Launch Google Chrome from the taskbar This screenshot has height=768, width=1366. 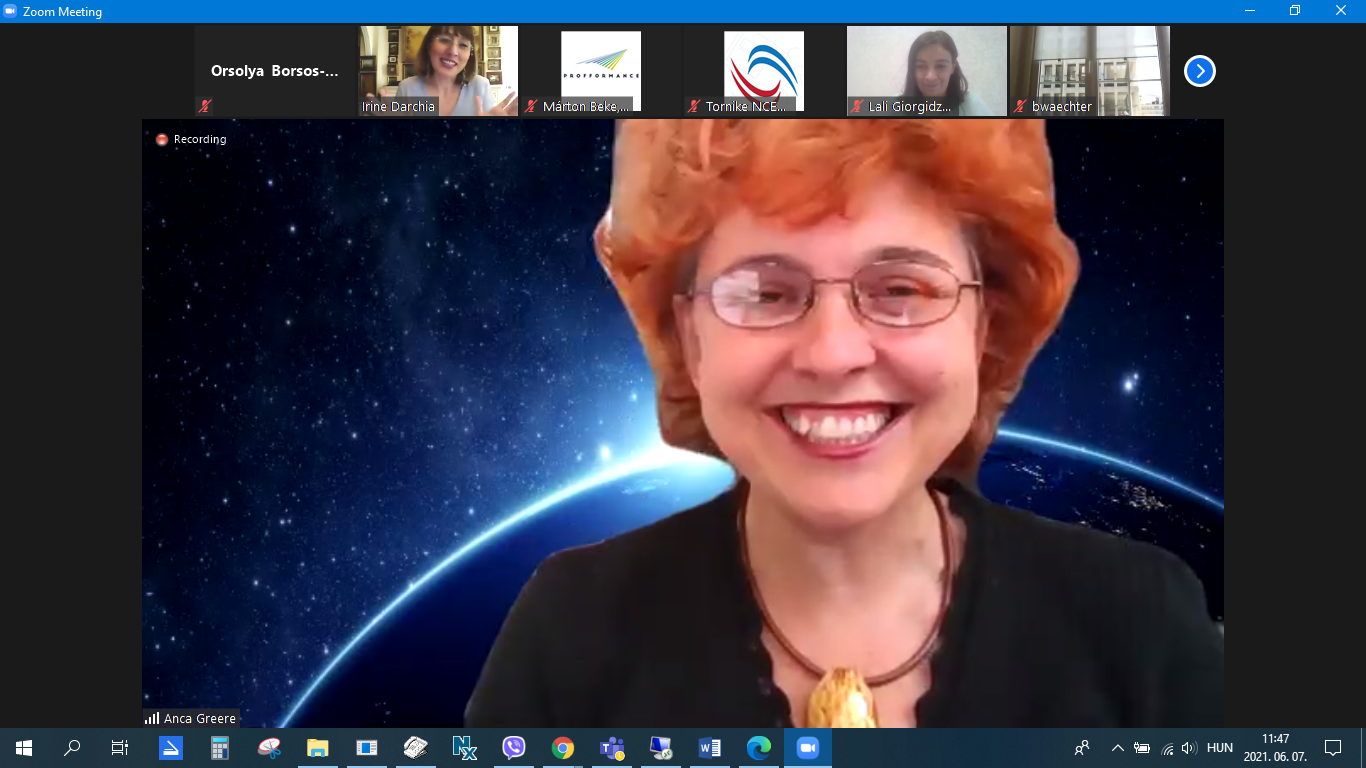(x=563, y=748)
